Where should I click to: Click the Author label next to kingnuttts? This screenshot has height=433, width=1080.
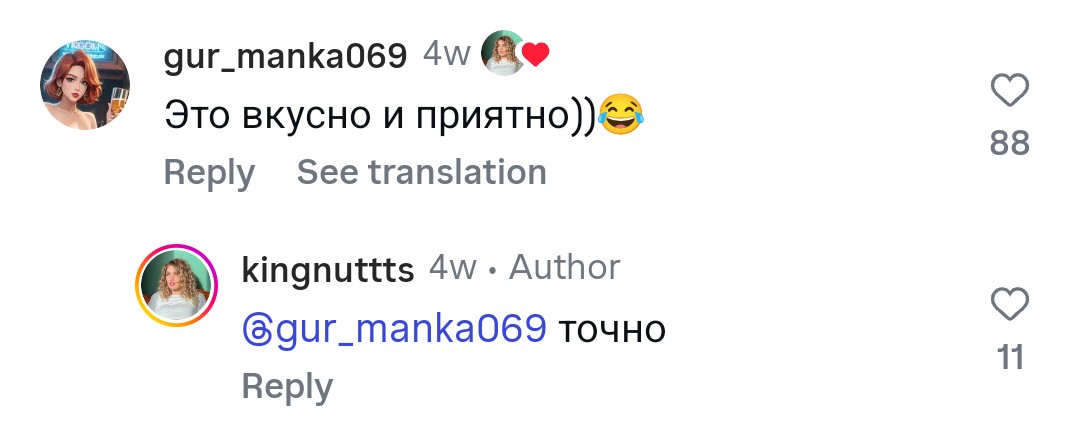[564, 268]
